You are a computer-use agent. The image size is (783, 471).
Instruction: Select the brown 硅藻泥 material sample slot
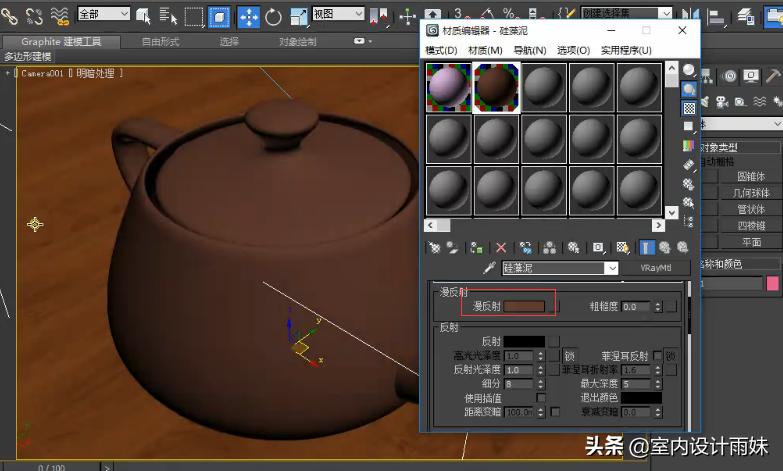(x=496, y=87)
